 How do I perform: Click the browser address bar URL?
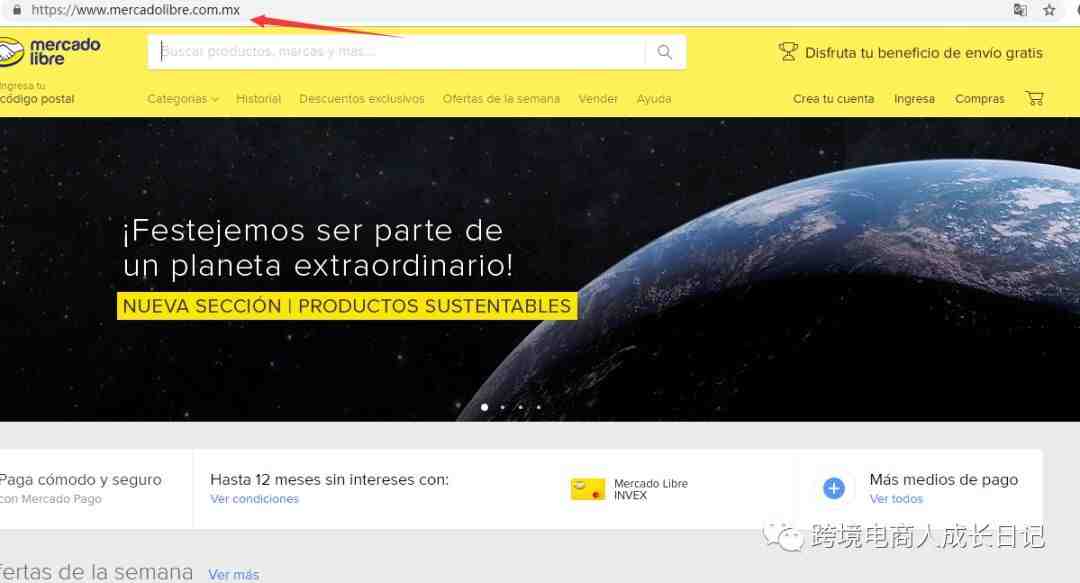click(136, 10)
